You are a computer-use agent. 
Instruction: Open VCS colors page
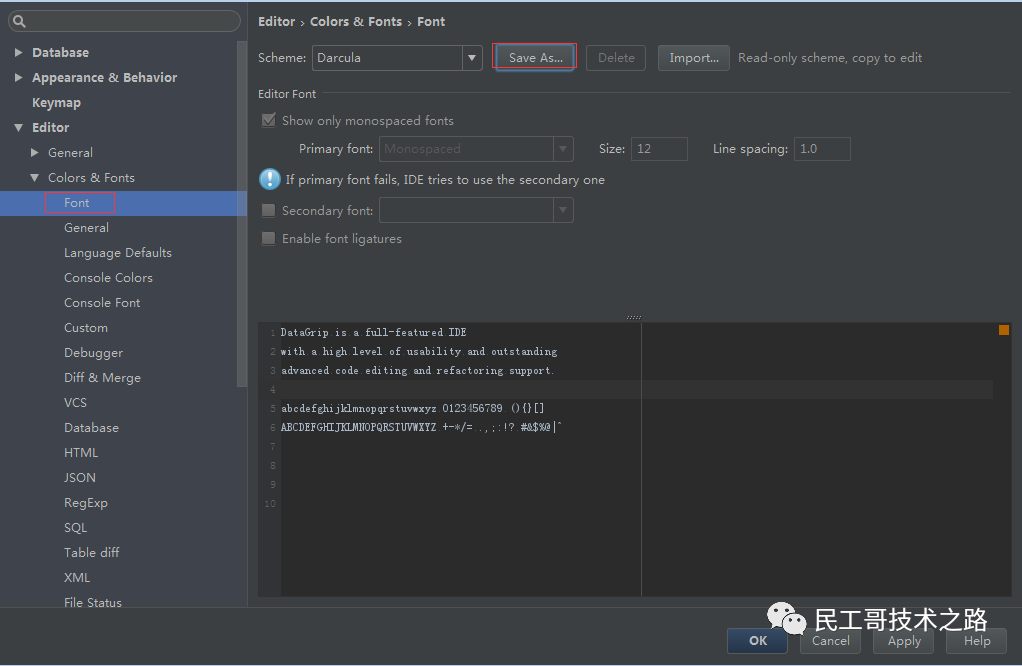pos(75,403)
